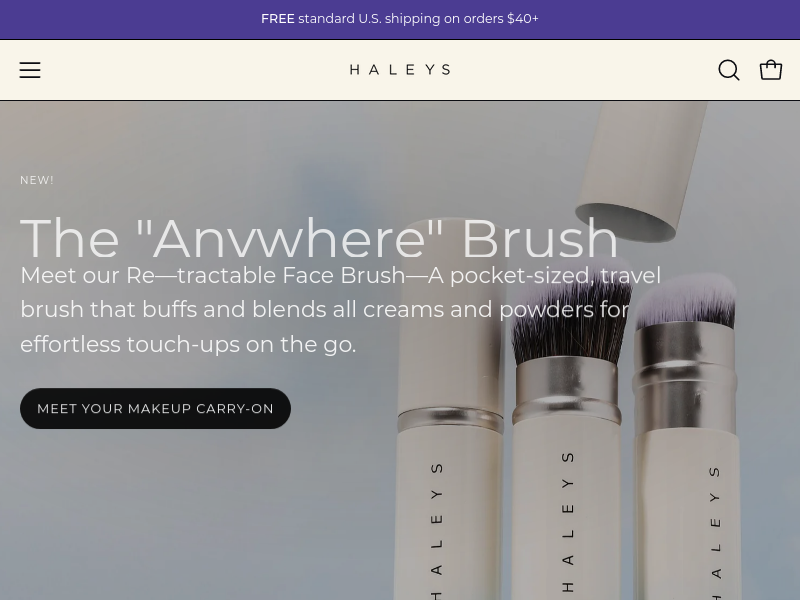Click HALEYS lettering on middle brush handle
Image resolution: width=800 pixels, height=600 pixels.
[568, 521]
